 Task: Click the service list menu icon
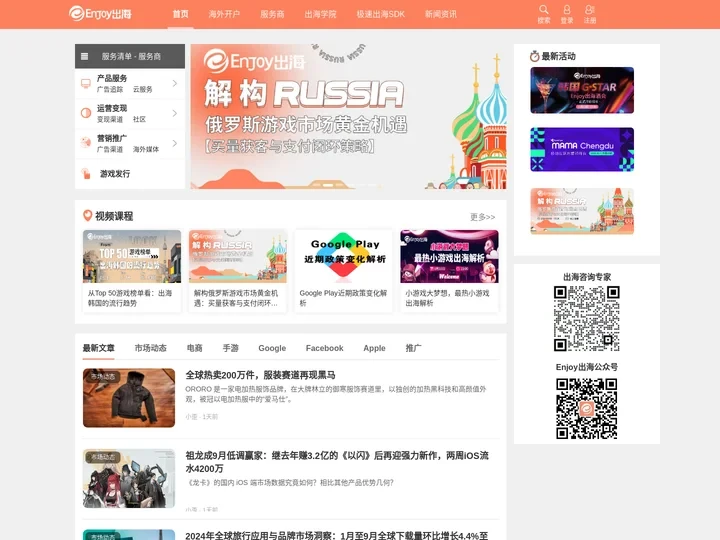point(84,56)
